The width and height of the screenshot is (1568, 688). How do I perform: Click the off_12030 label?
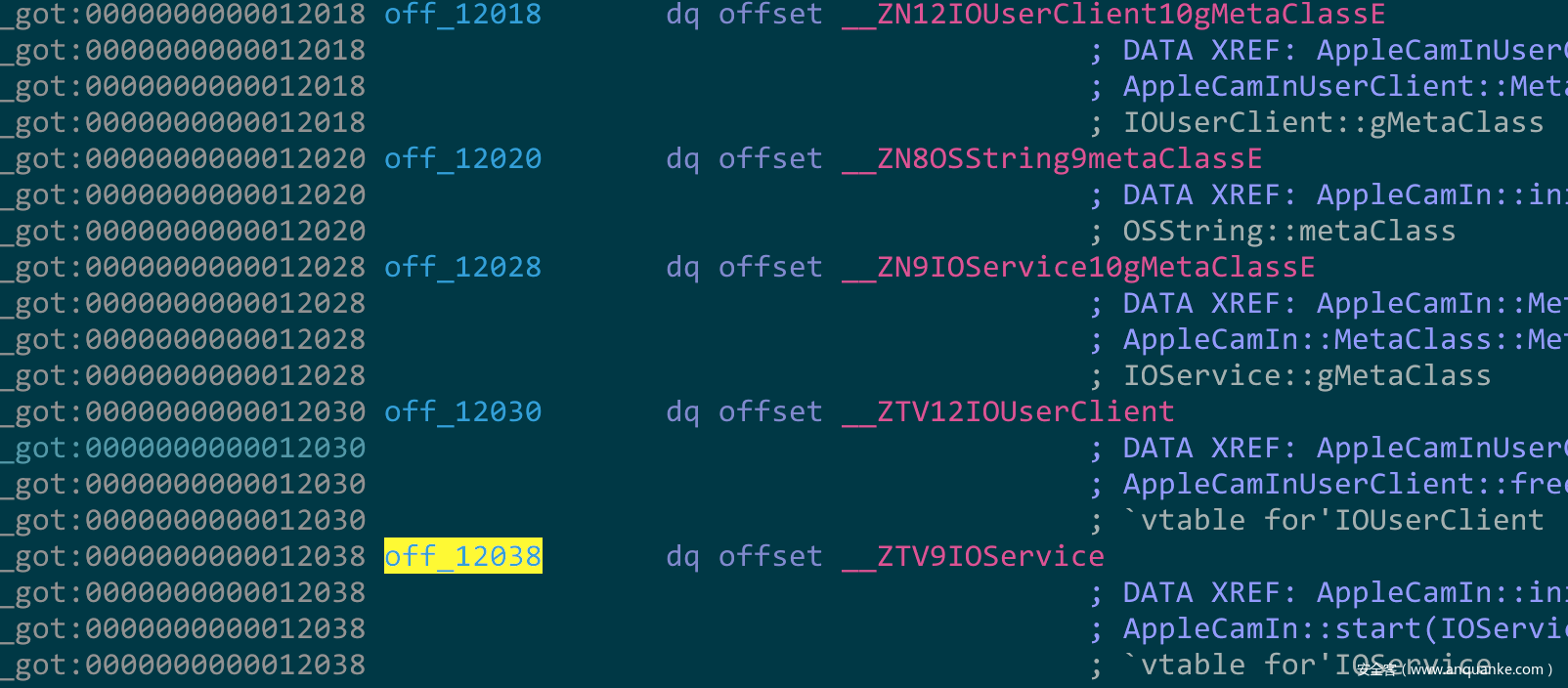point(463,411)
